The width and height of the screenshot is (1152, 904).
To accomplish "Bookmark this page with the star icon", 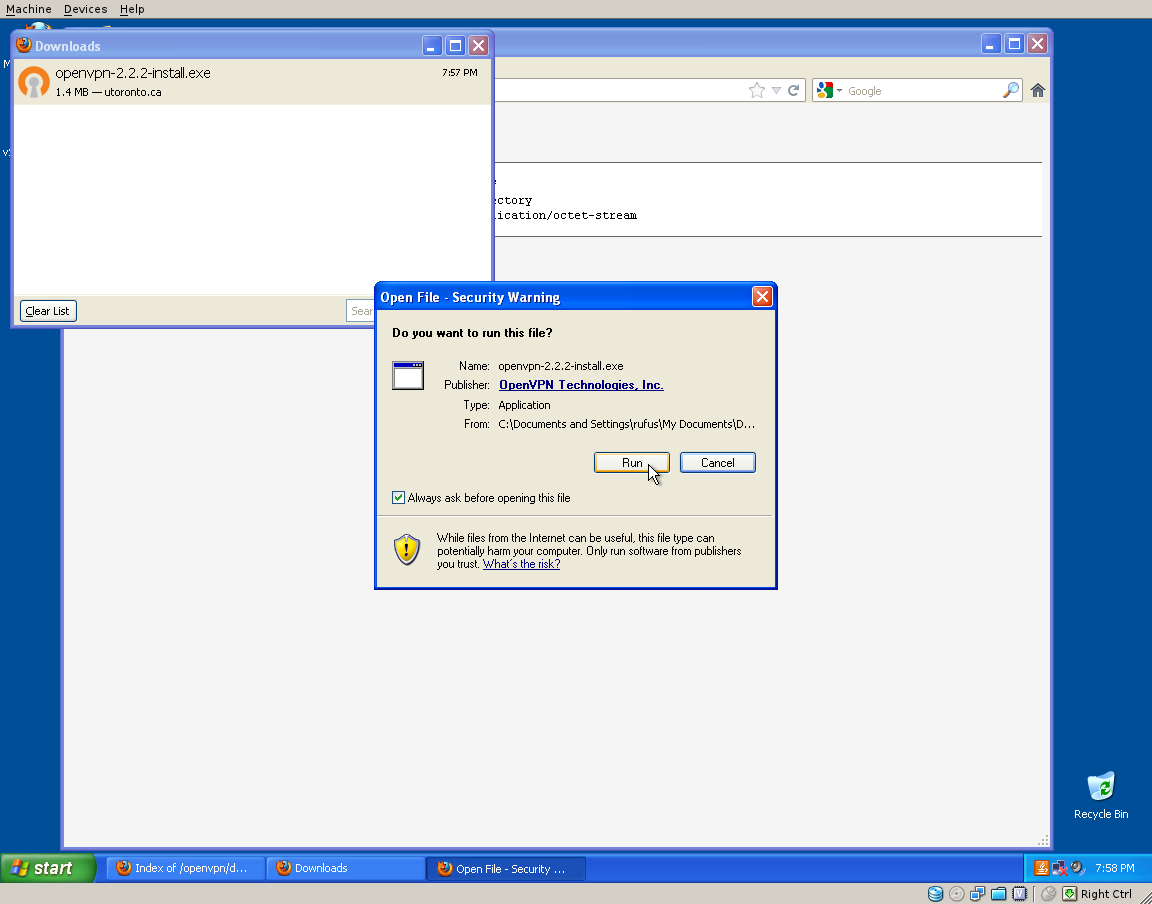I will (757, 91).
